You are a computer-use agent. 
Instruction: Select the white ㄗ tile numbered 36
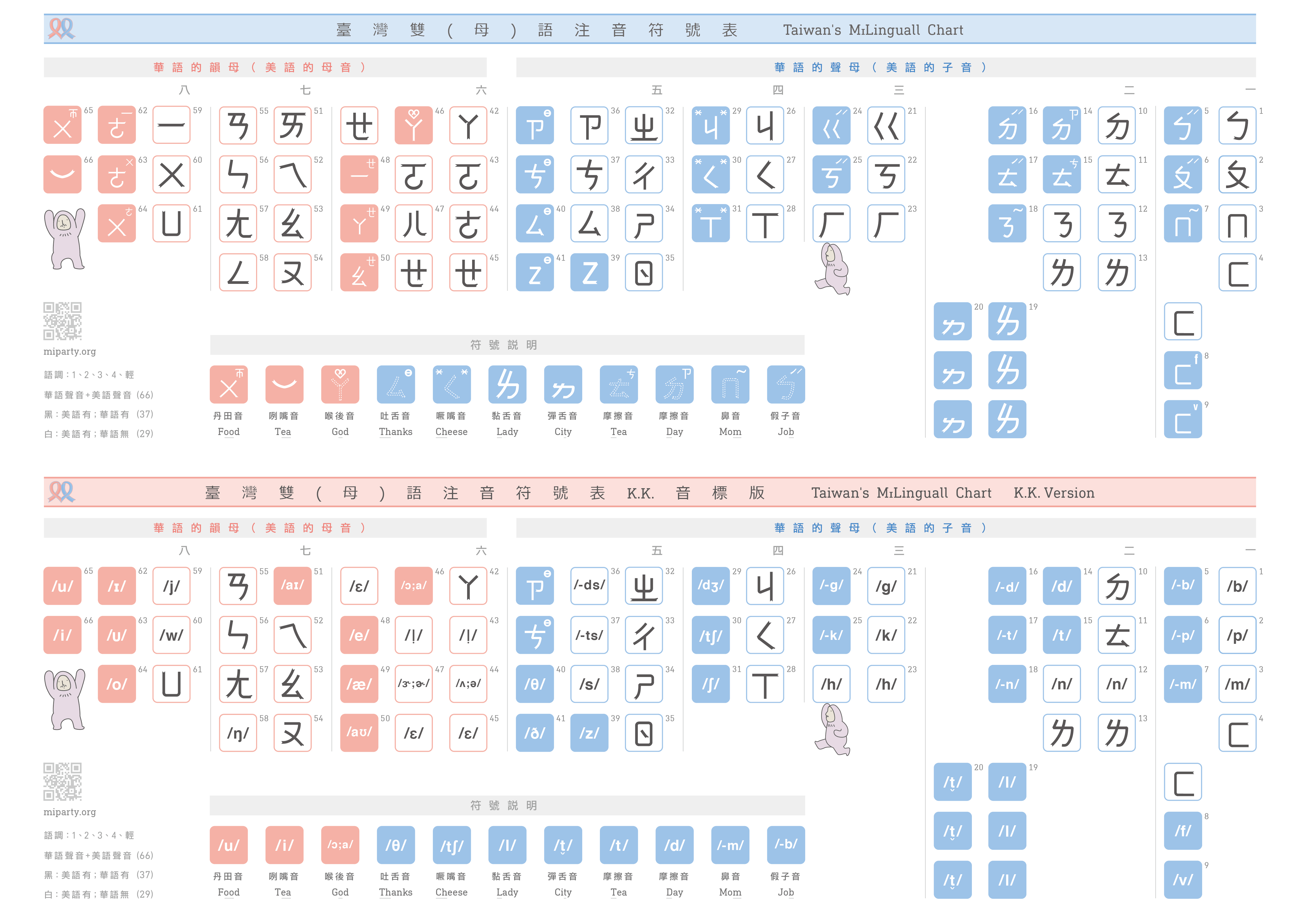pos(589,125)
